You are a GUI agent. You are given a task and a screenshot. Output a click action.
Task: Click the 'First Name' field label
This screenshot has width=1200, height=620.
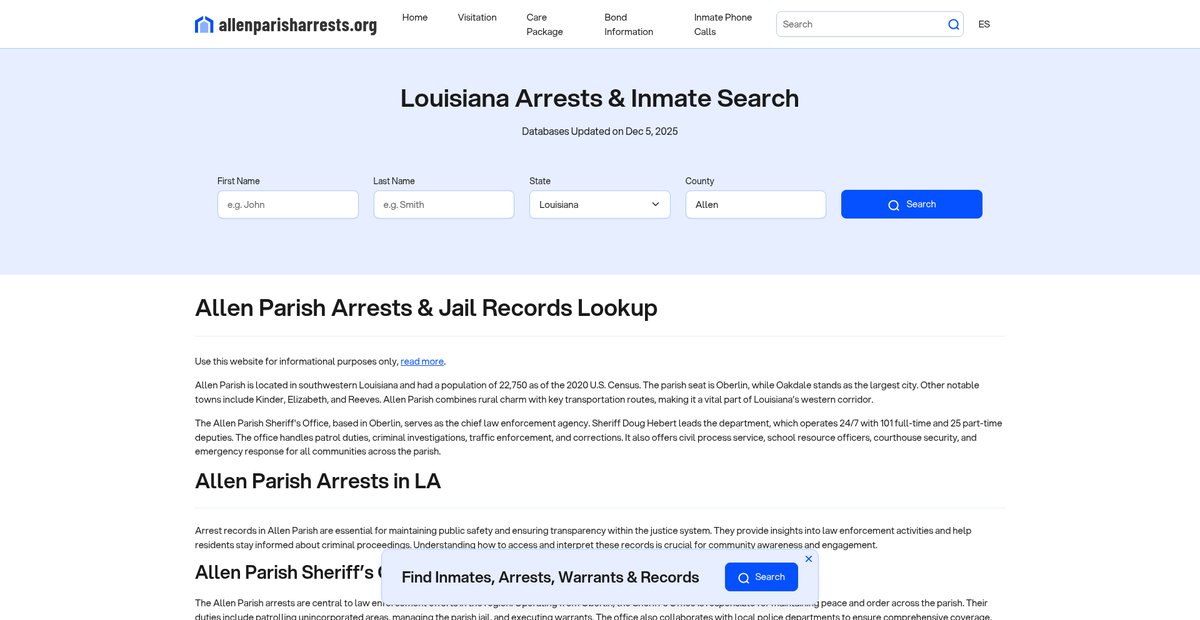(238, 181)
